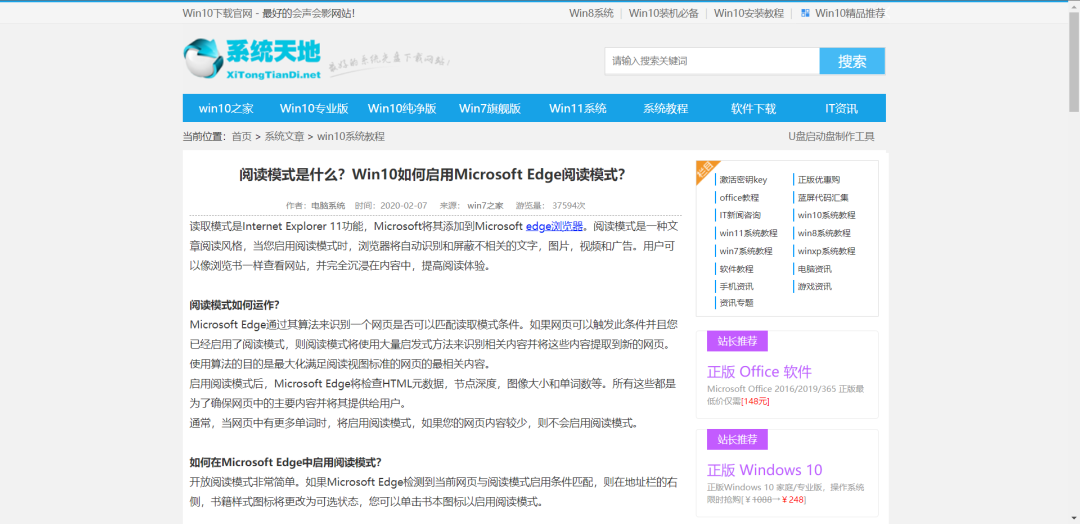The image size is (1080, 524).
Task: Open 正版优惠购 in the sidebar
Action: tap(819, 180)
